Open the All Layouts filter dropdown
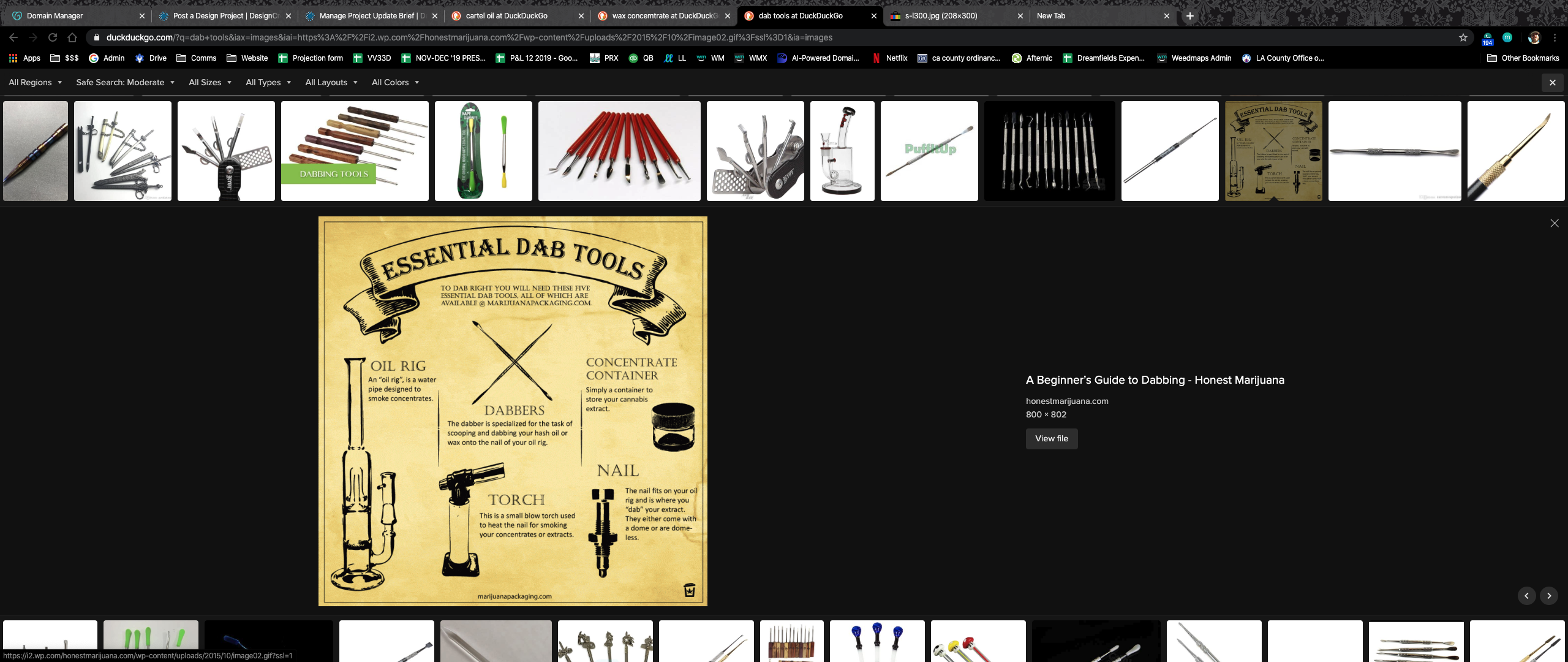The image size is (1568, 662). [x=331, y=82]
